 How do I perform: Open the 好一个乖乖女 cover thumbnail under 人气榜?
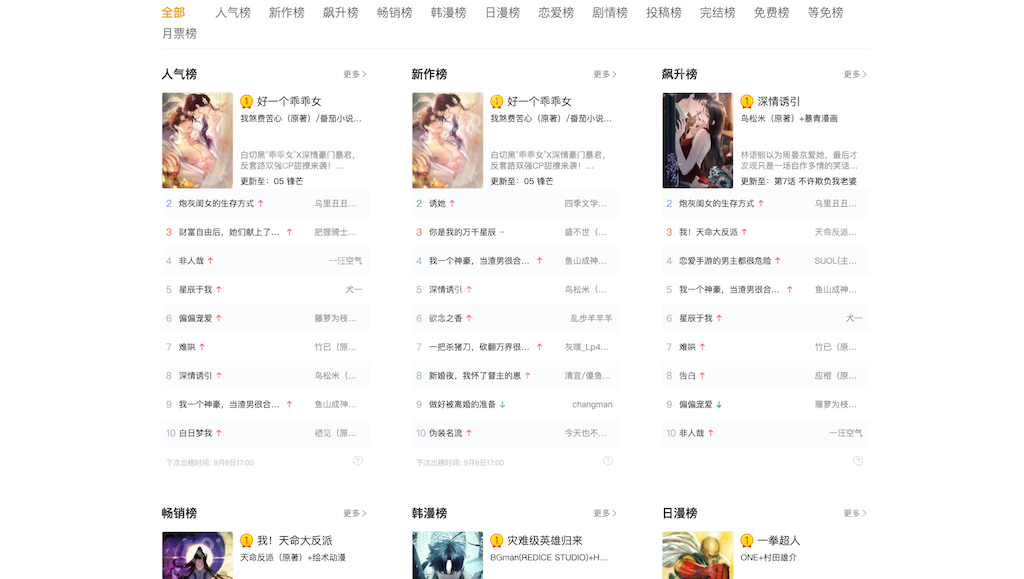(x=197, y=140)
